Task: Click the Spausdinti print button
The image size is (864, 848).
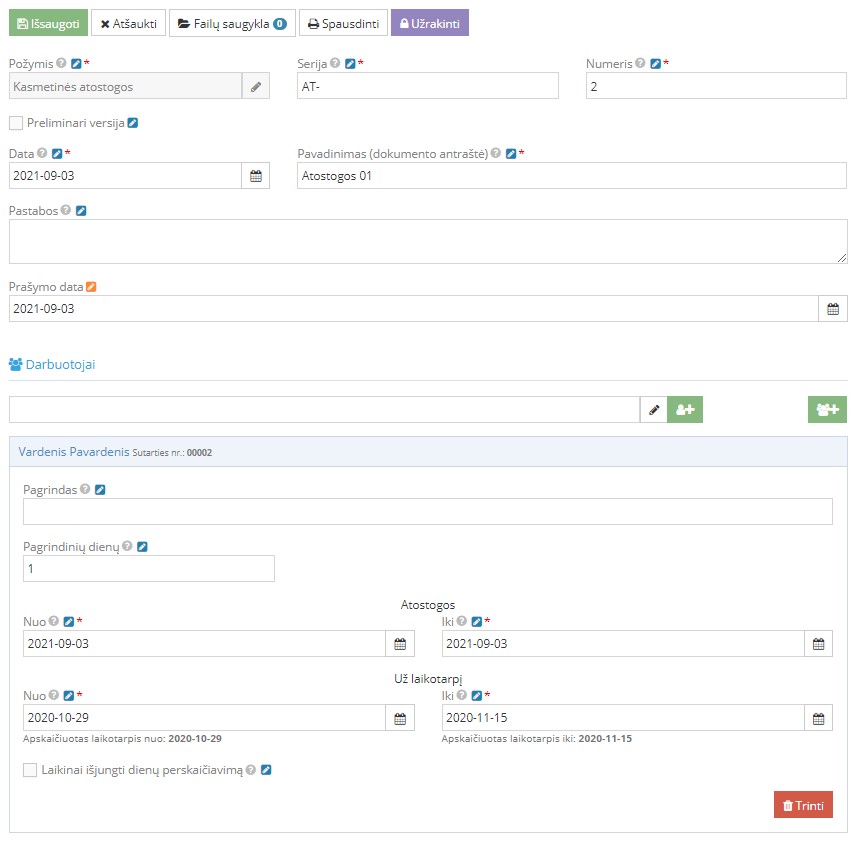Action: (x=343, y=23)
